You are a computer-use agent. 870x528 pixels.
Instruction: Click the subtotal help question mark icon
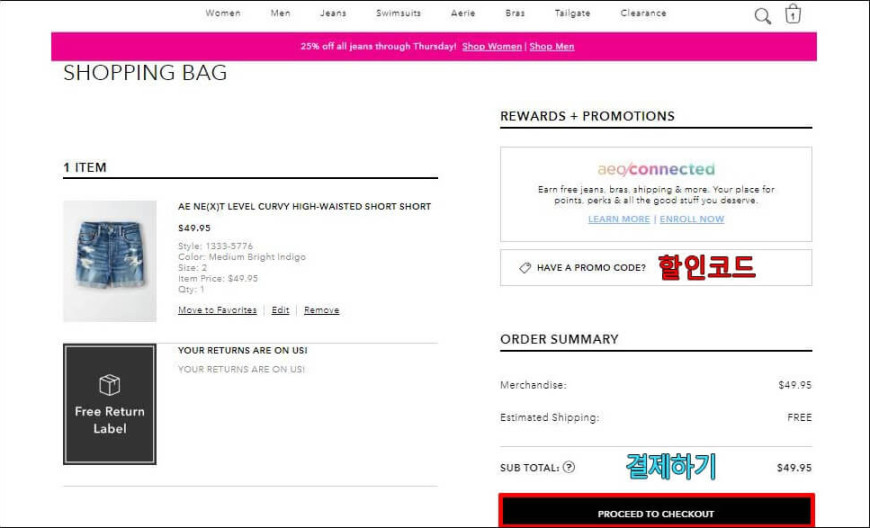click(569, 467)
